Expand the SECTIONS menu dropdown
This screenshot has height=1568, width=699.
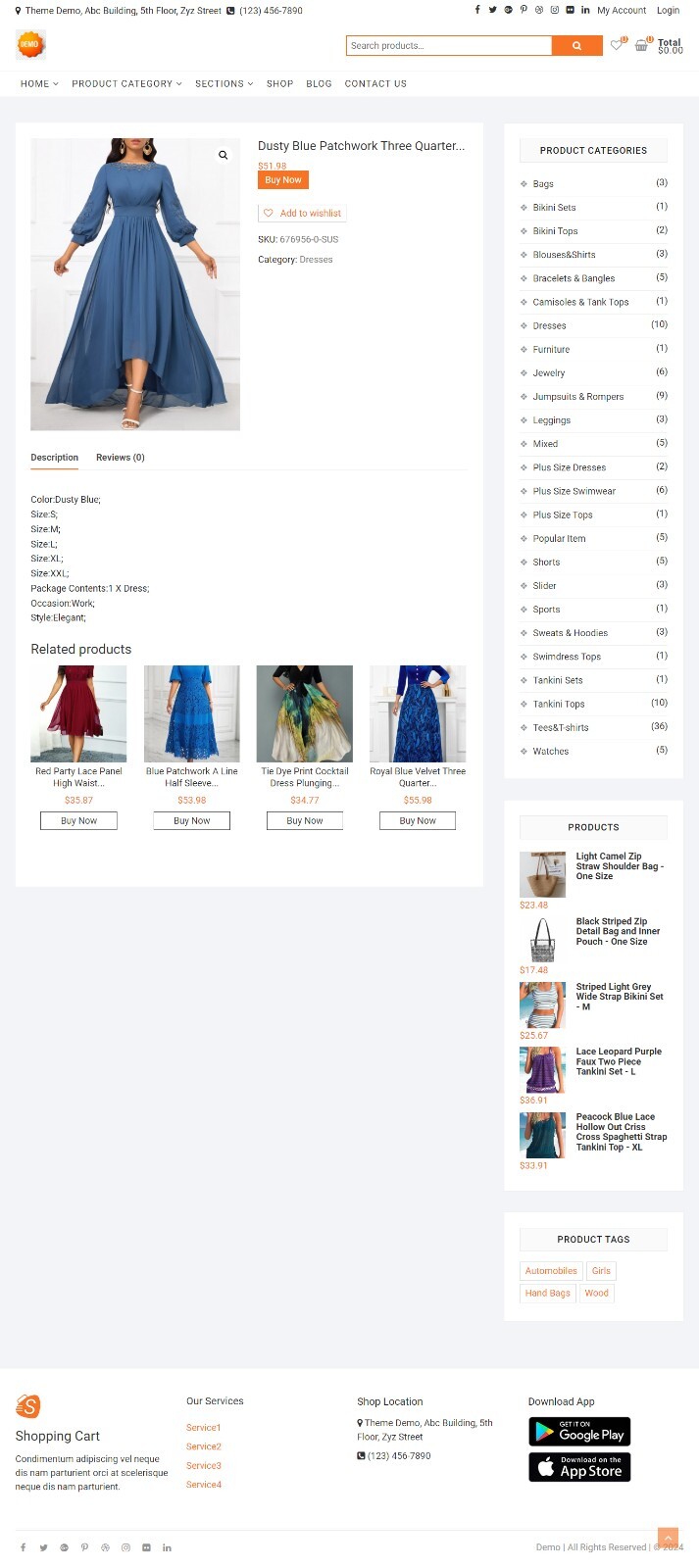(224, 83)
